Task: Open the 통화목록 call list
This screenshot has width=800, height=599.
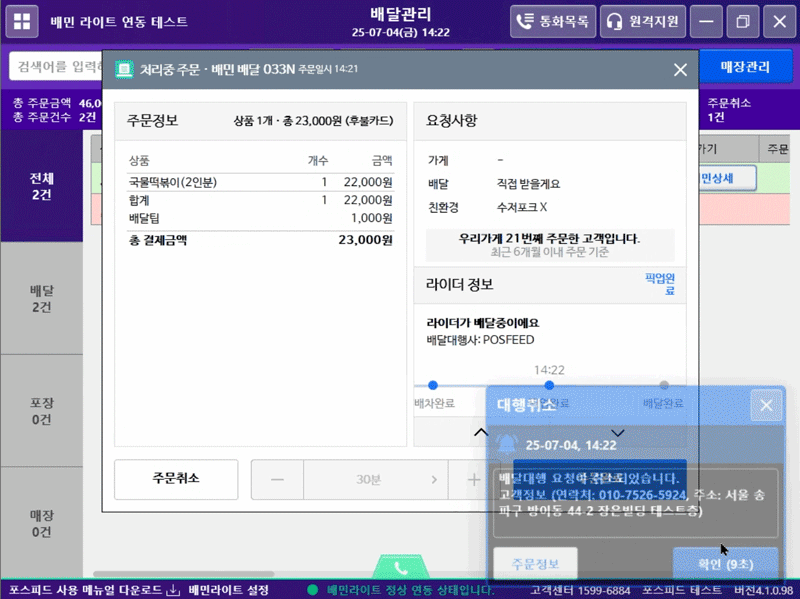Action: (x=553, y=21)
